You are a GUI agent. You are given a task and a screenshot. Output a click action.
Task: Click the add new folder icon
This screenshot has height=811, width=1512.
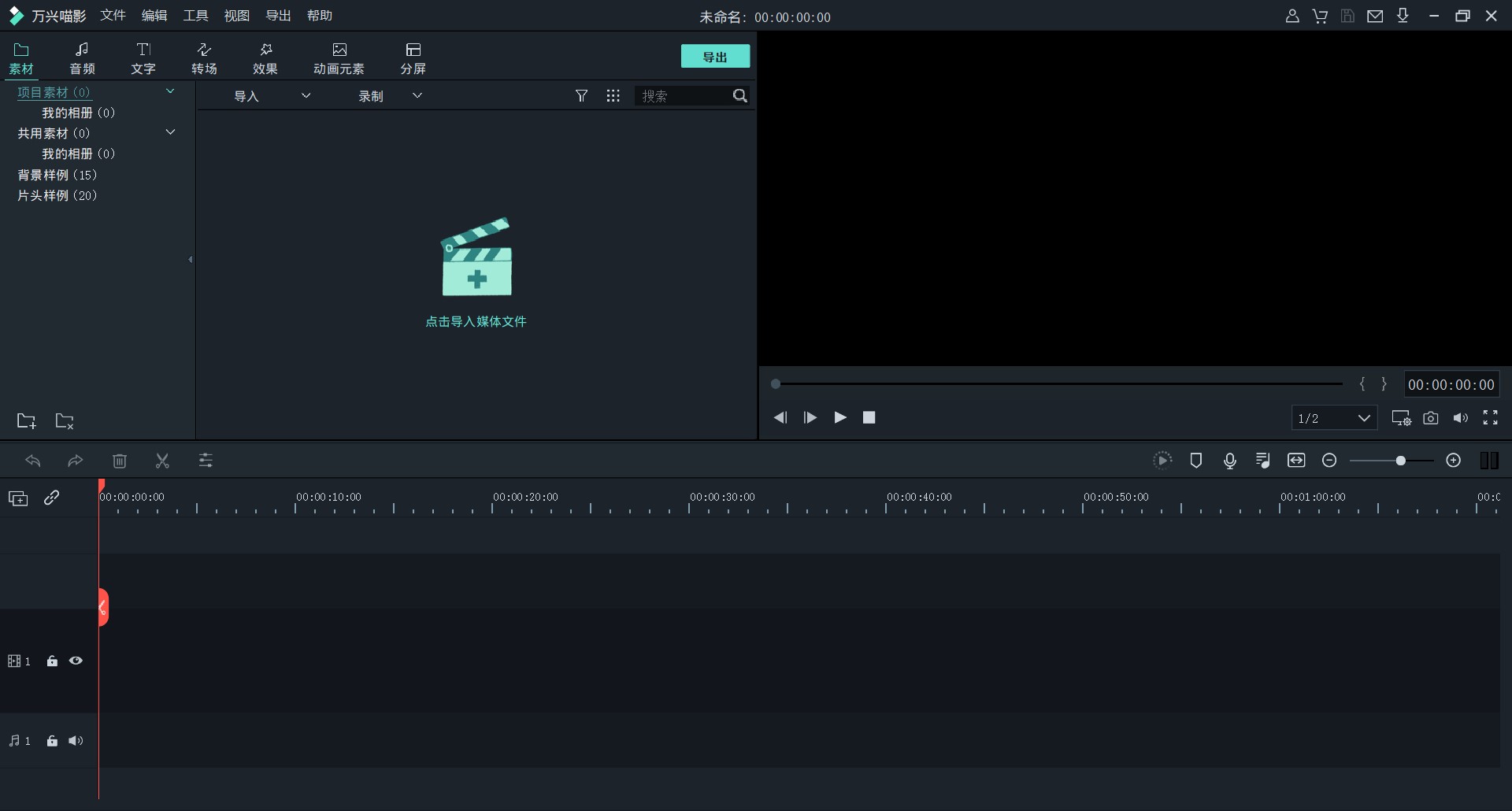tap(27, 421)
